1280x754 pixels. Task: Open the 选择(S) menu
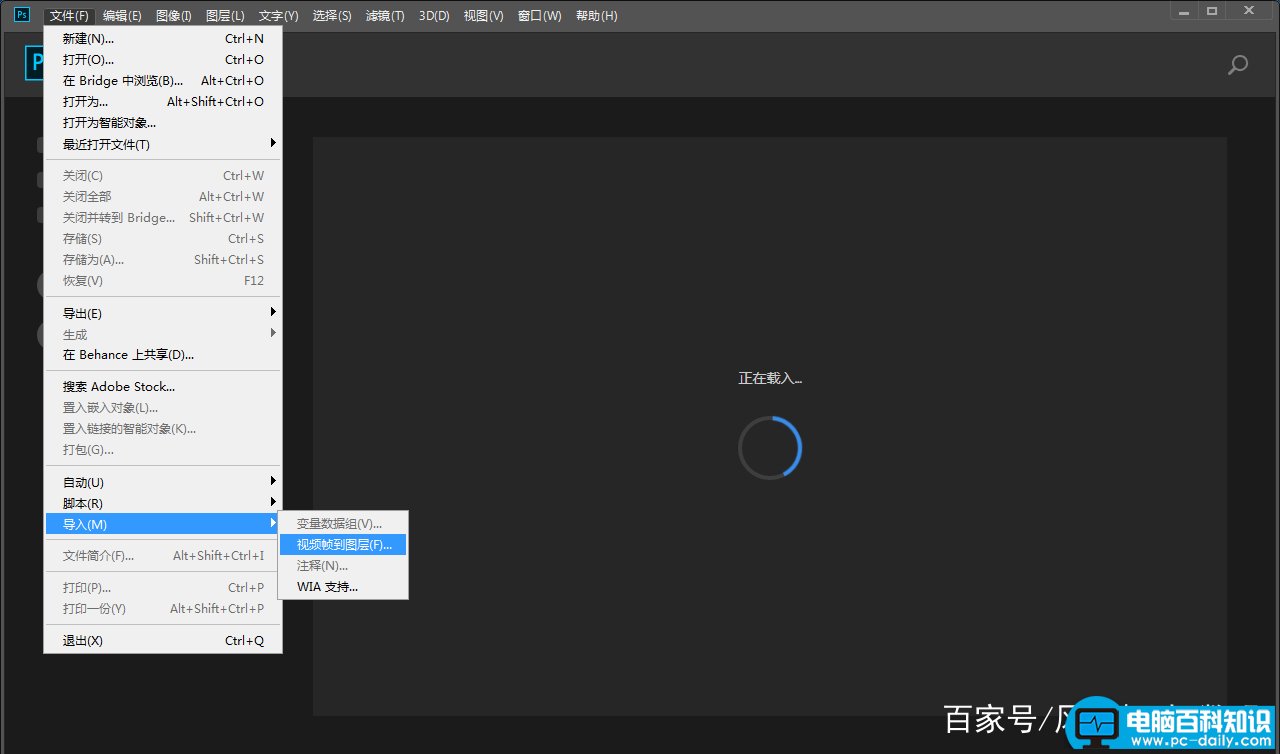tap(332, 16)
